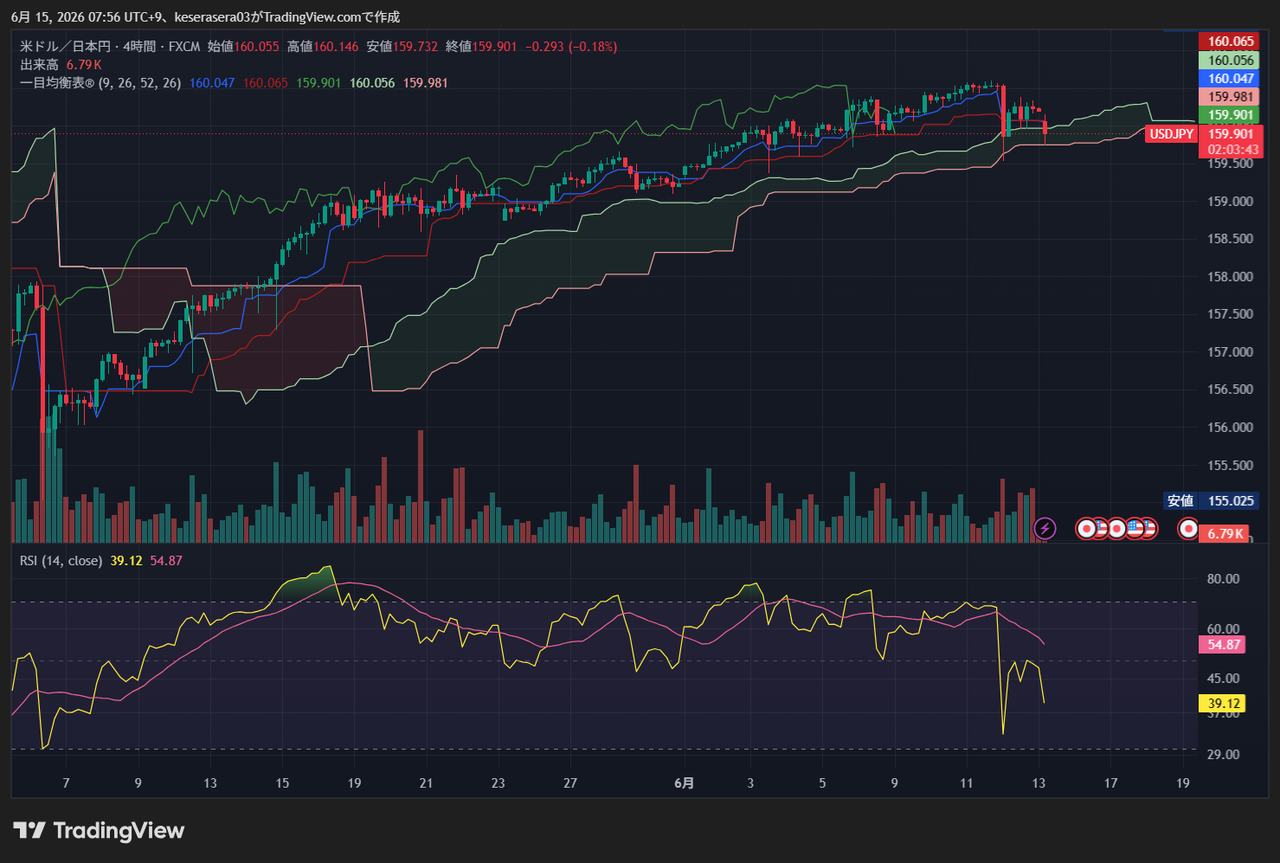Click 160.056 in the Ichimoku legend
The width and height of the screenshot is (1280, 863).
(373, 83)
